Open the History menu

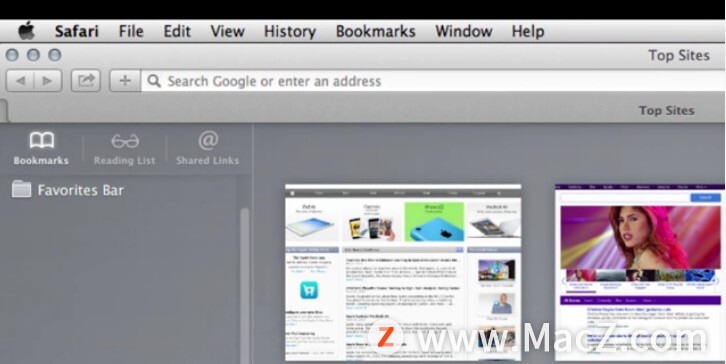point(290,31)
